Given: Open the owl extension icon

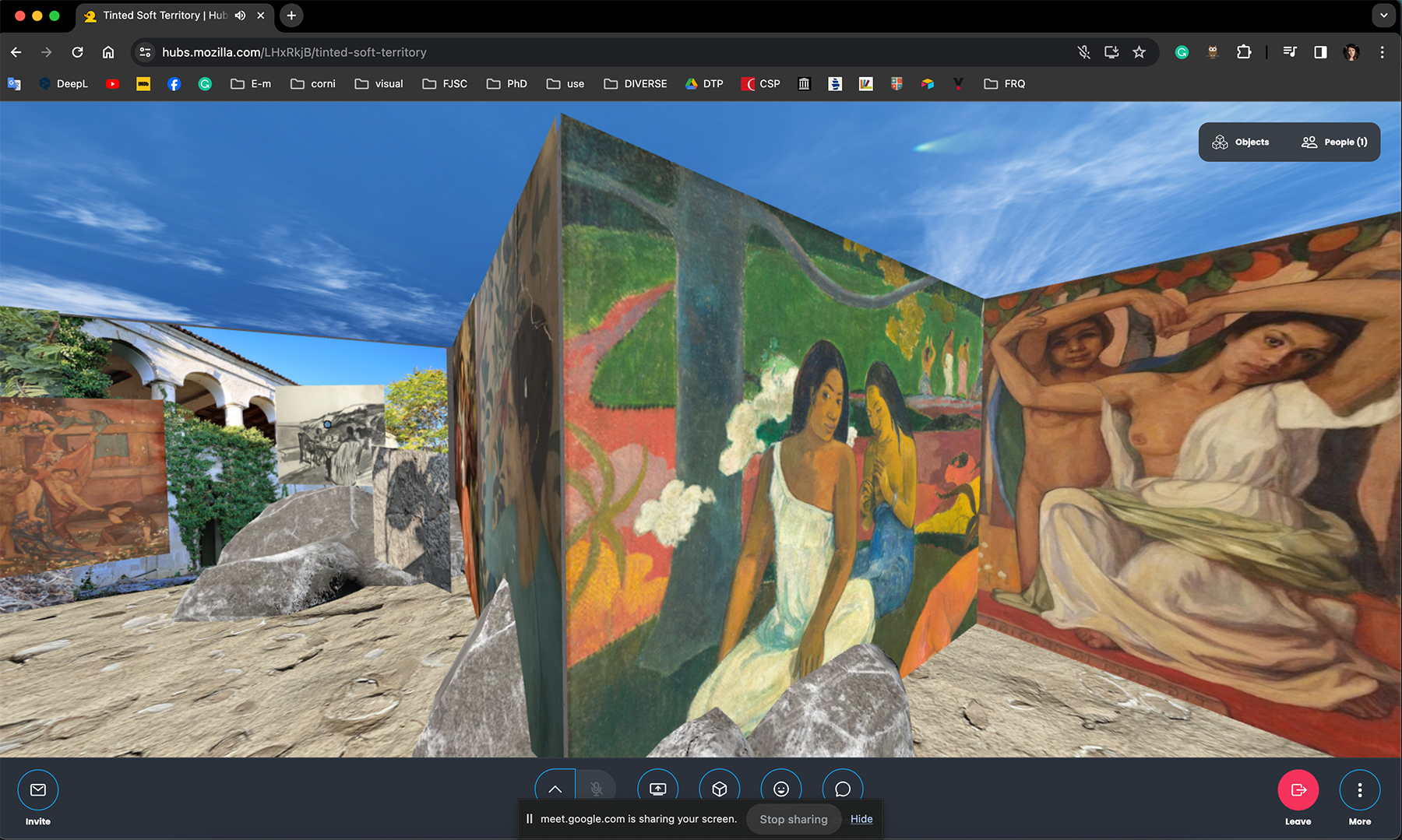Looking at the screenshot, I should (1213, 52).
